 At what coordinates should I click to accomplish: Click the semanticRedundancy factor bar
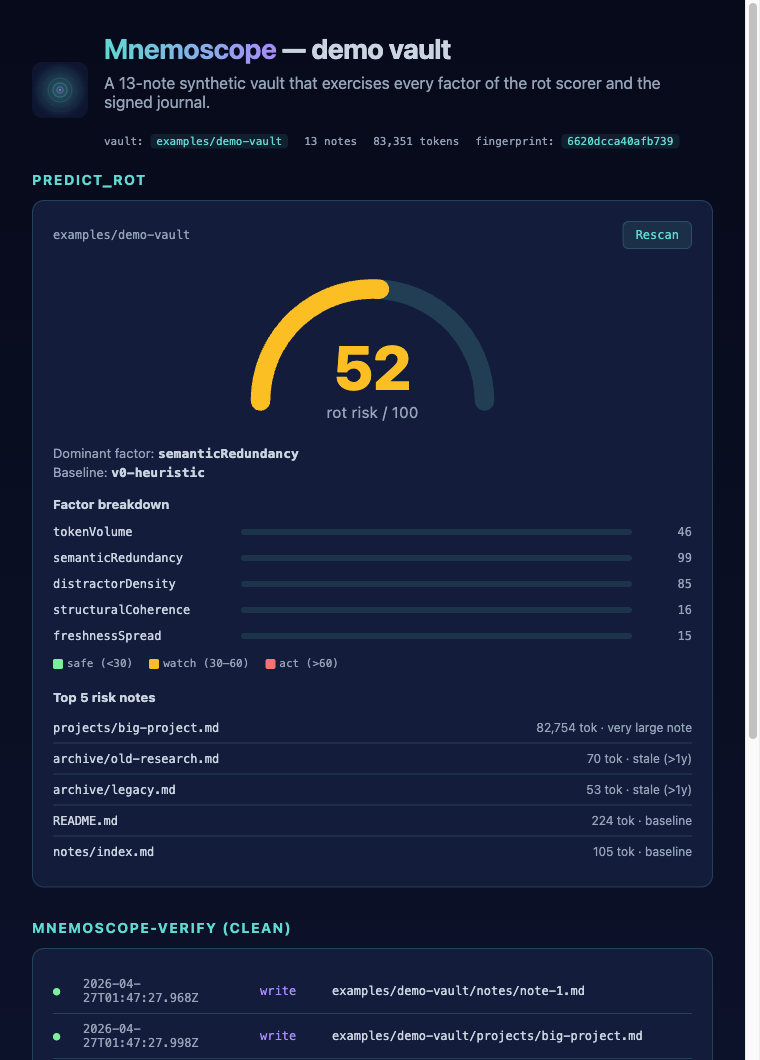click(436, 558)
